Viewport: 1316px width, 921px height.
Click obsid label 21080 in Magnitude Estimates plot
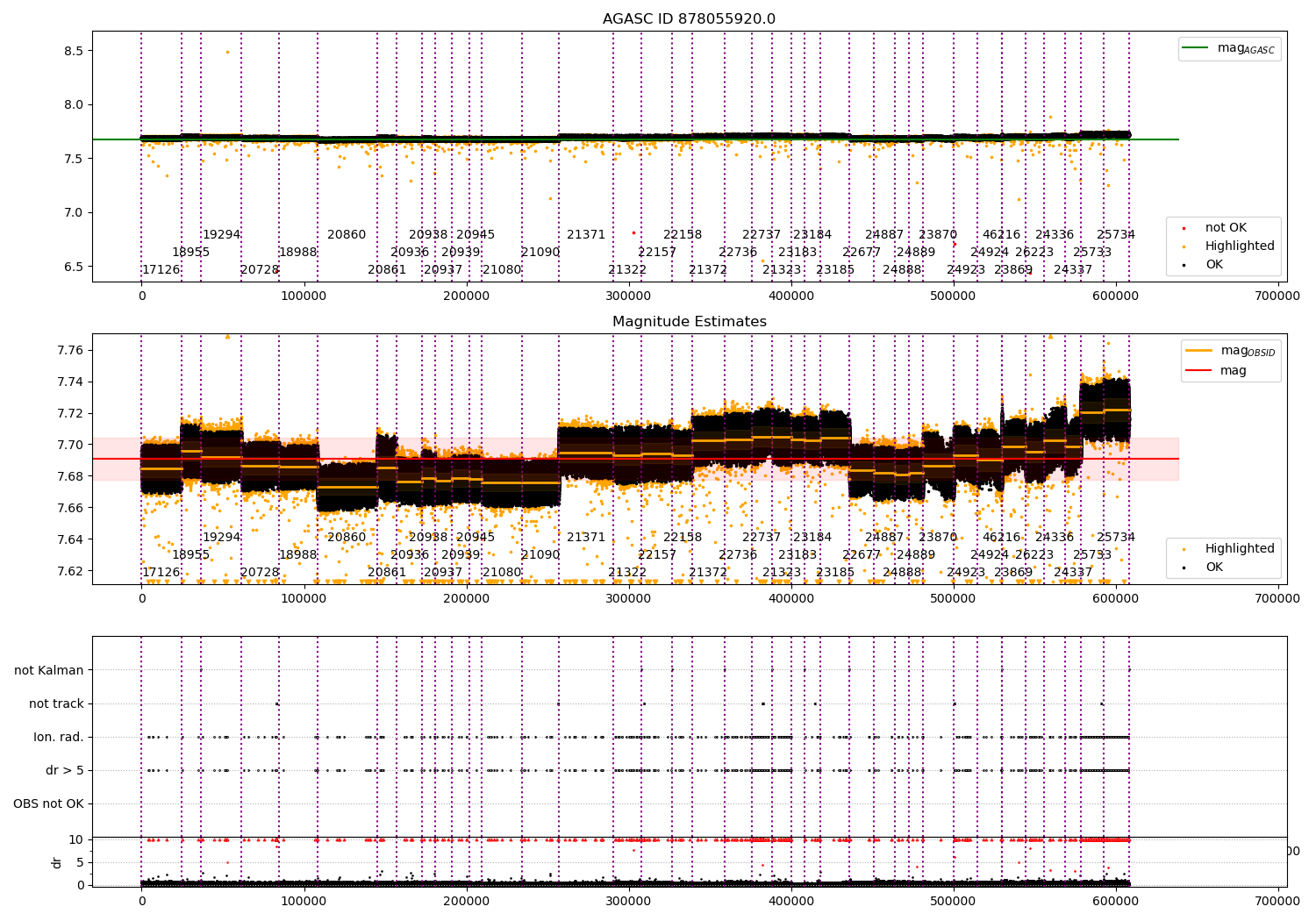click(502, 572)
